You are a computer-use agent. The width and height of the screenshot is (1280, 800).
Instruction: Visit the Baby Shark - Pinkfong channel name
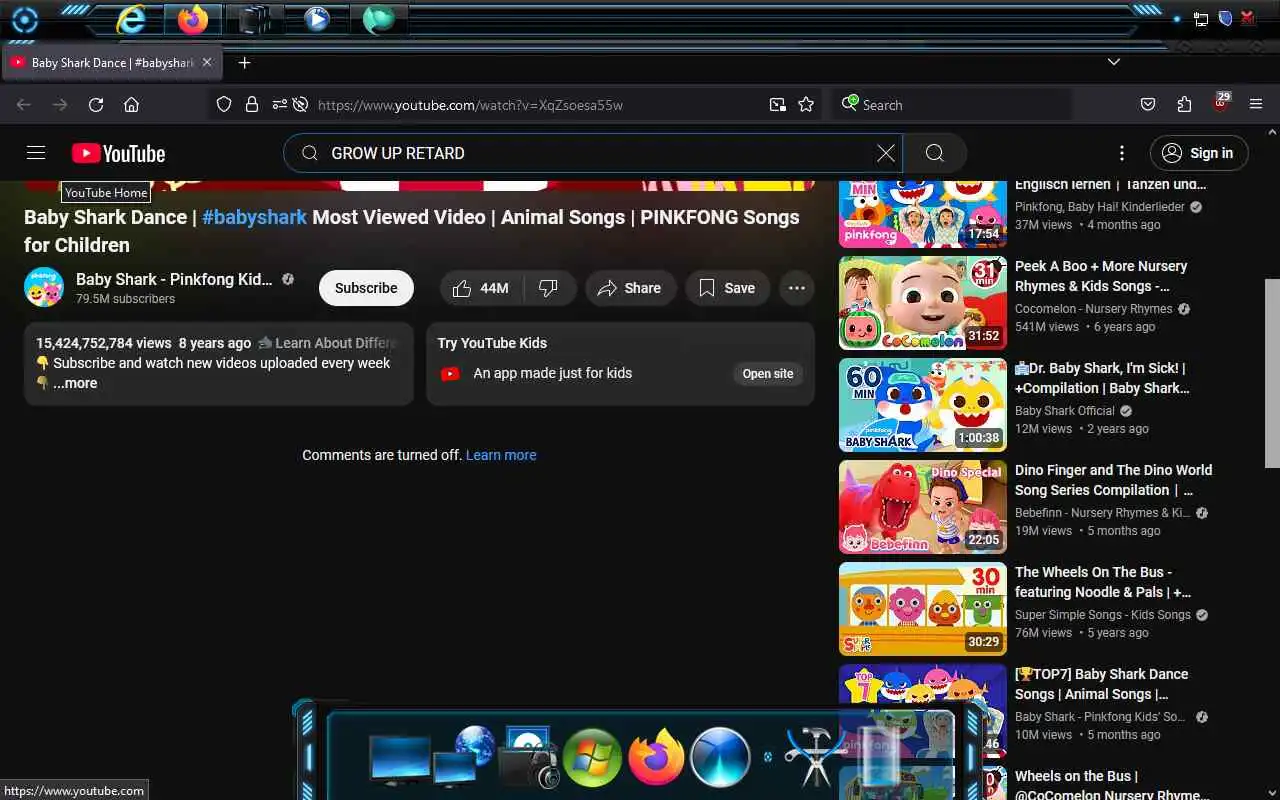point(174,279)
